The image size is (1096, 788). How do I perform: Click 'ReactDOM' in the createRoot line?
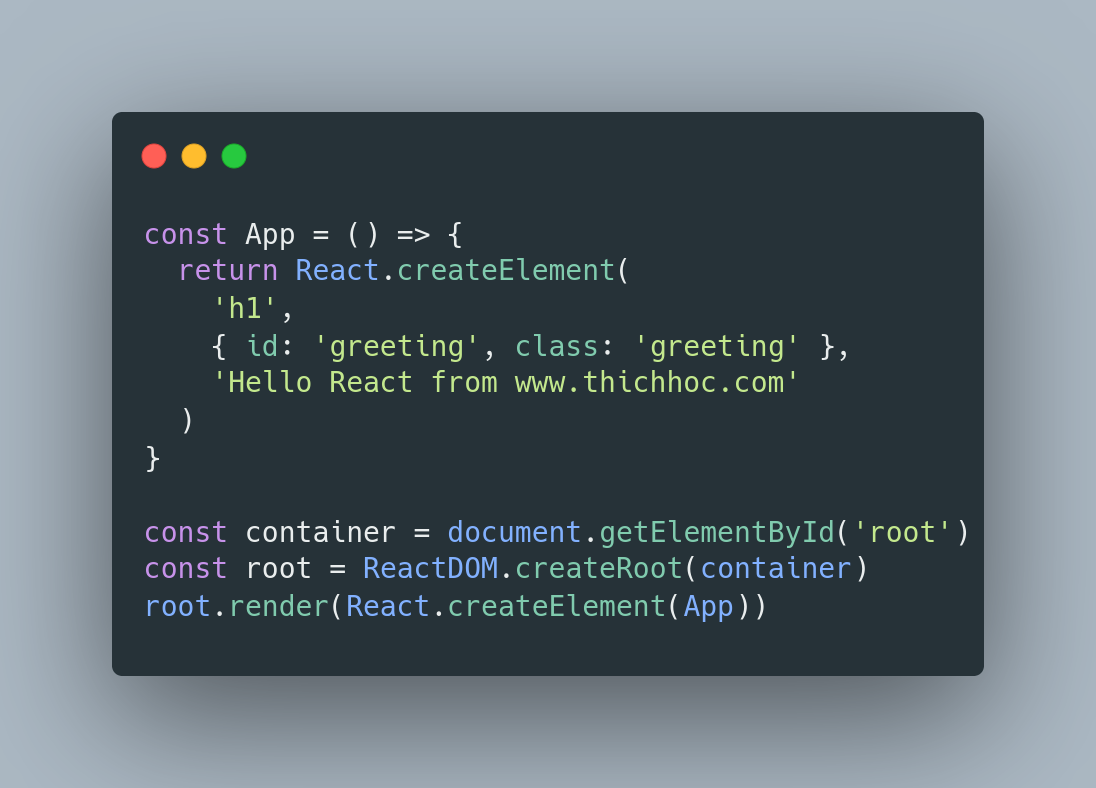point(431,568)
